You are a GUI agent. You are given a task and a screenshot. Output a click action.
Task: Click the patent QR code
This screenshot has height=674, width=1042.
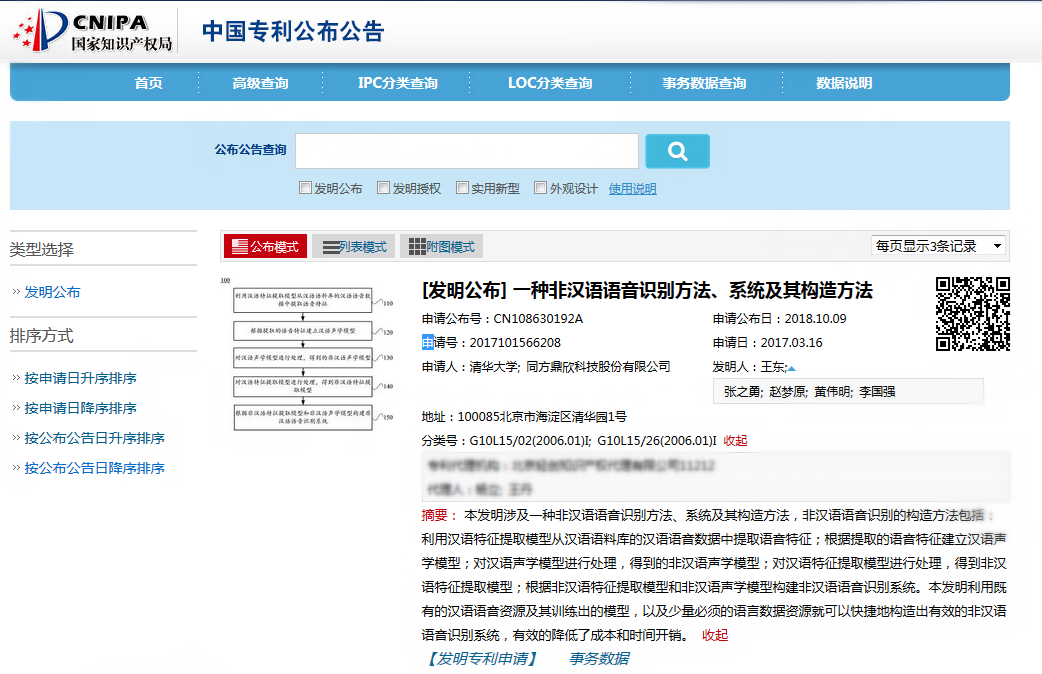coord(972,314)
